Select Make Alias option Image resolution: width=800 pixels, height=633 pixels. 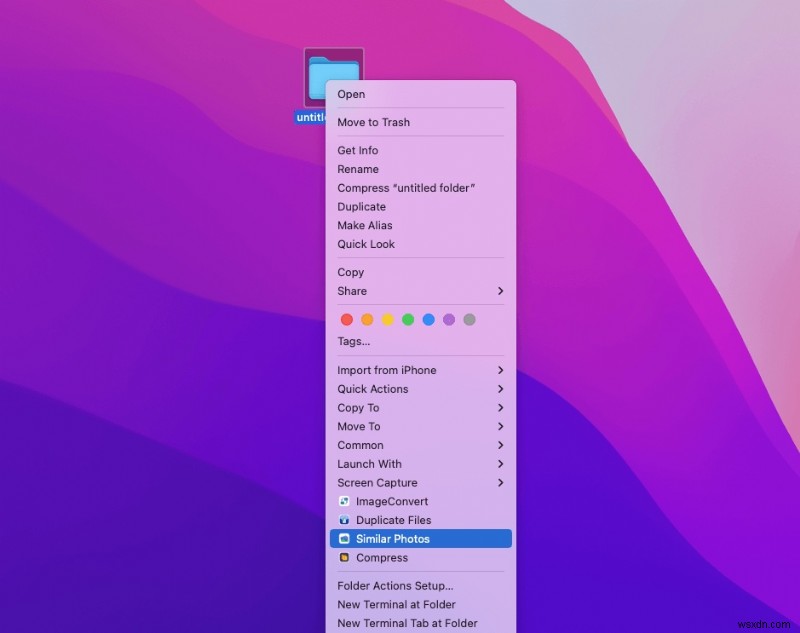click(420, 225)
